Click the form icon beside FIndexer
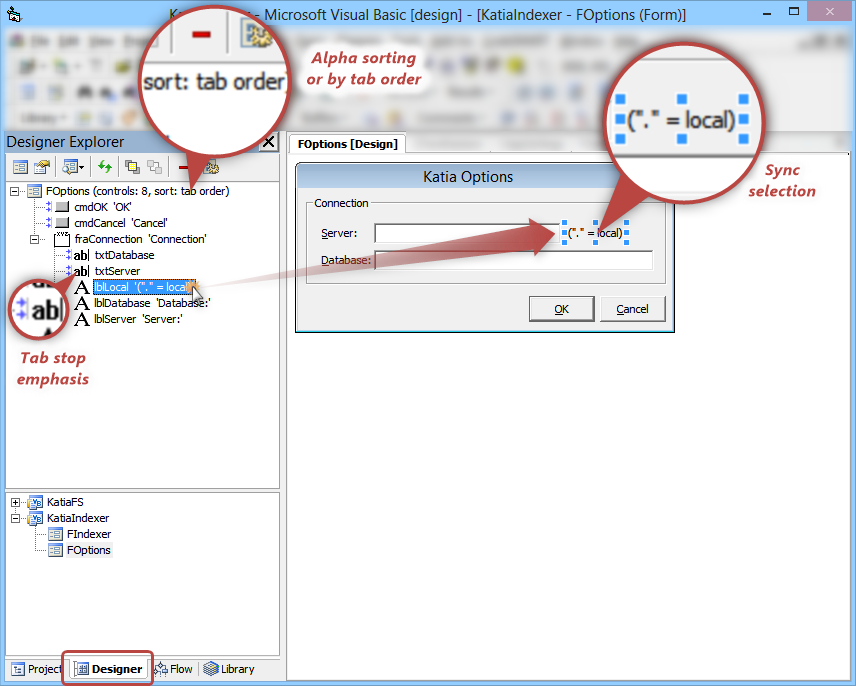The height and width of the screenshot is (686, 856). [x=55, y=534]
